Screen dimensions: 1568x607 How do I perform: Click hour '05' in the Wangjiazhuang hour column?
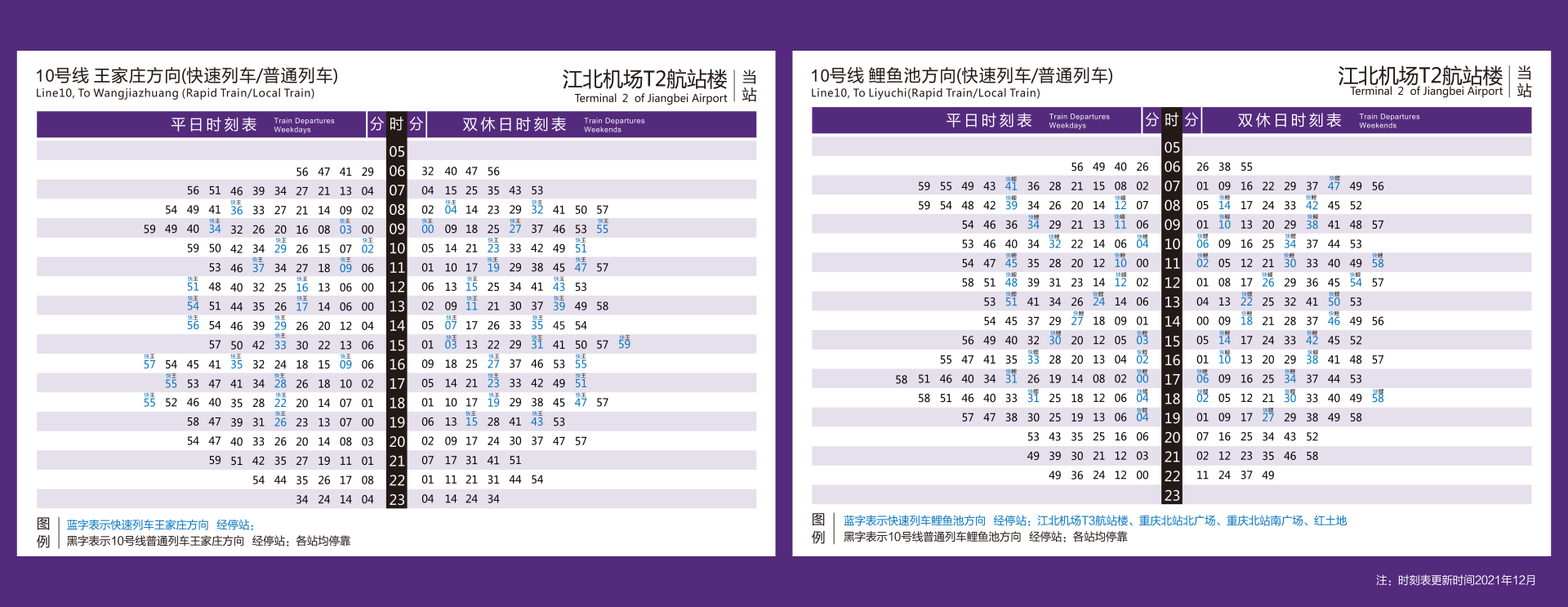(x=397, y=152)
